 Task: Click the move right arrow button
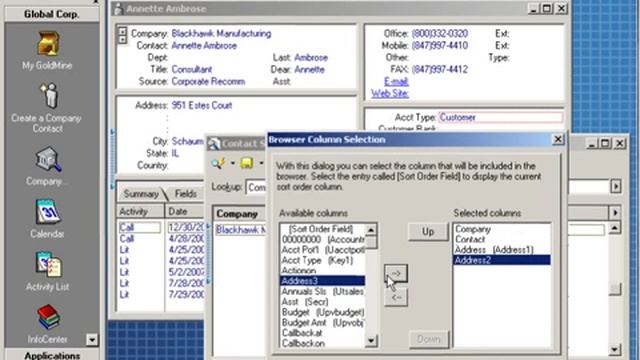[x=396, y=273]
